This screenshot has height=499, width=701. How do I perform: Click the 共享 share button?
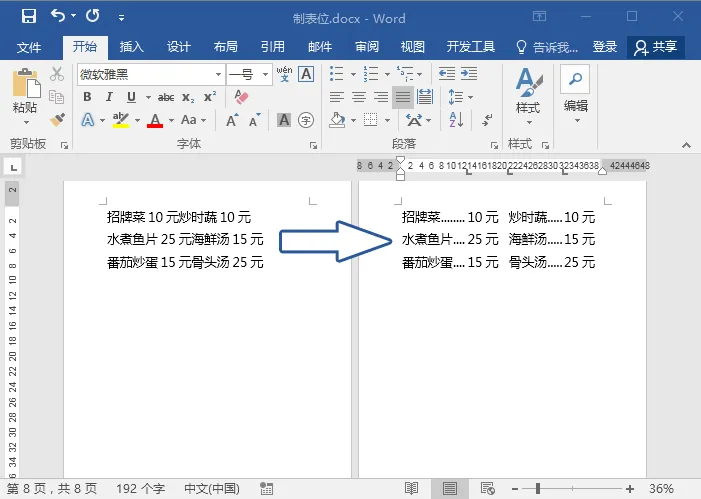click(656, 47)
